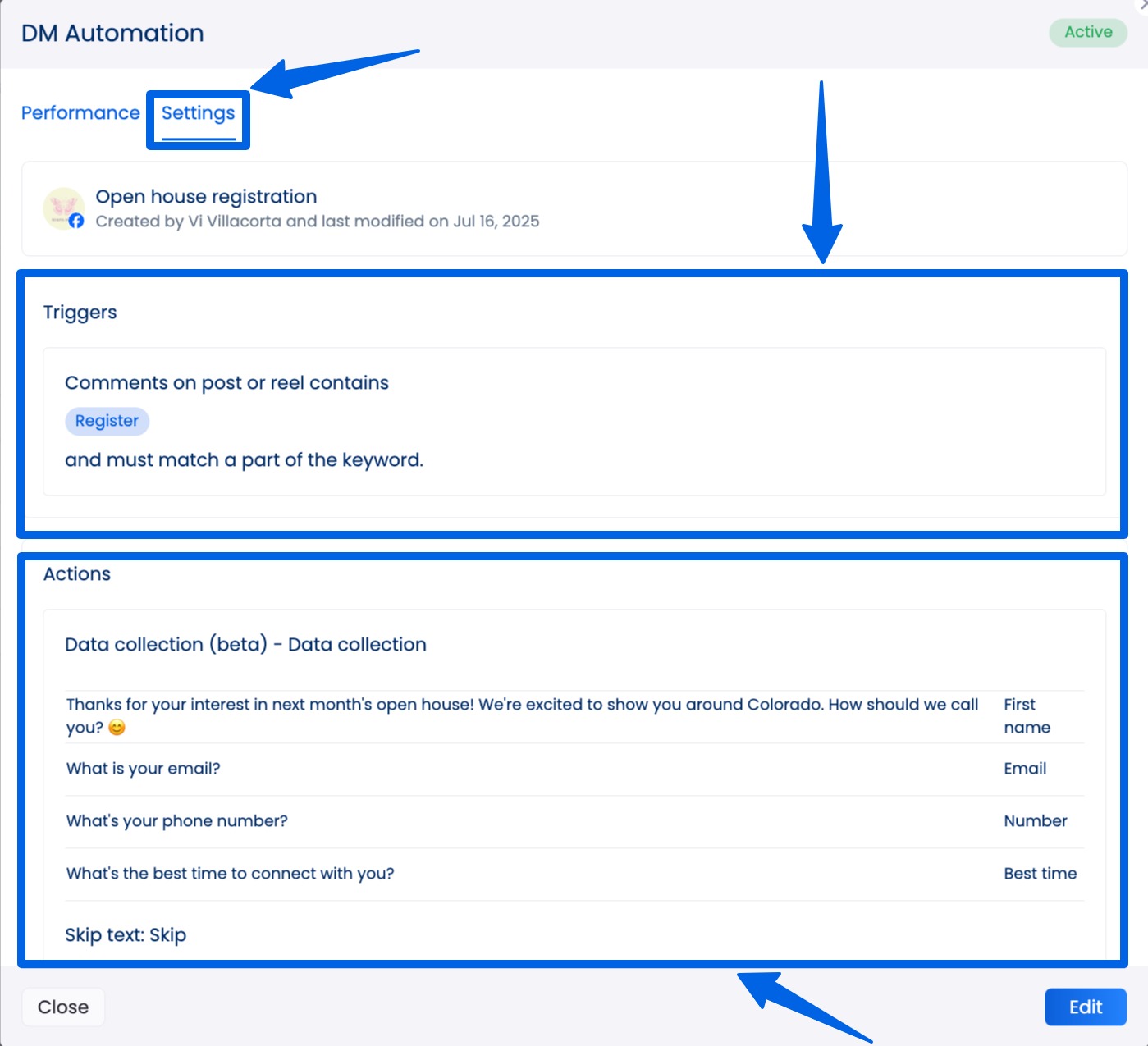The image size is (1148, 1046).
Task: Expand the Data collection (beta) action
Action: pyautogui.click(x=245, y=644)
